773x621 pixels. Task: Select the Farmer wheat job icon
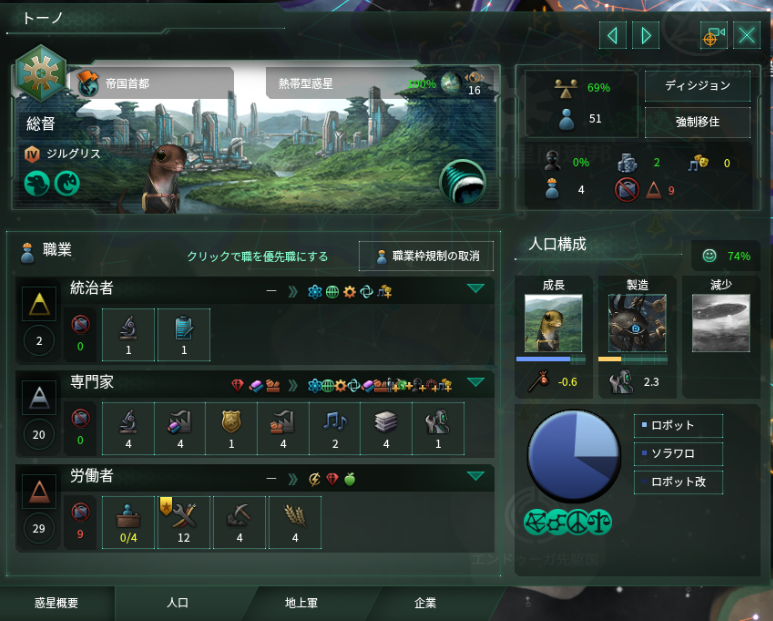pyautogui.click(x=295, y=522)
